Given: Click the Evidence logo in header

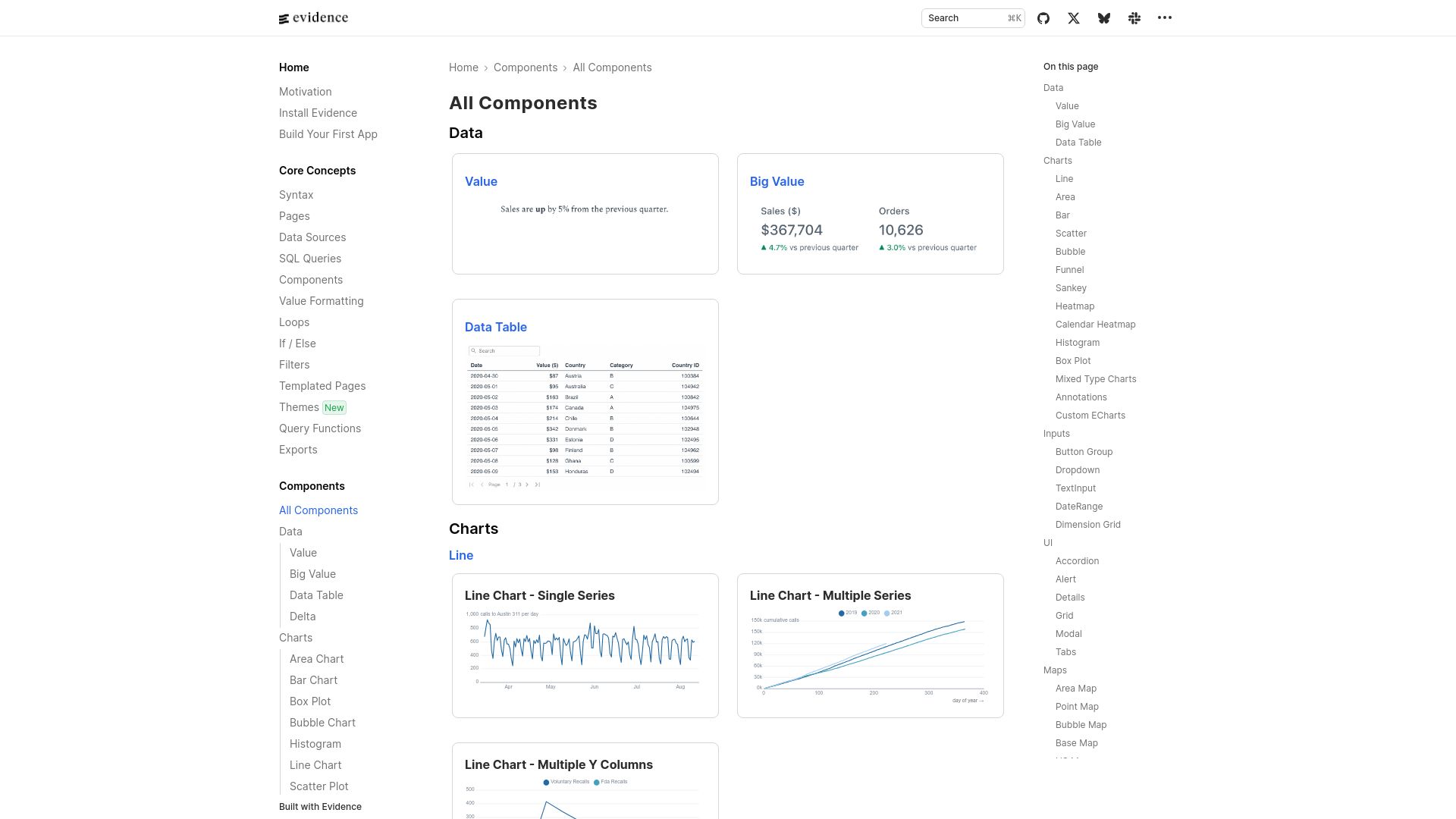Looking at the screenshot, I should (313, 18).
